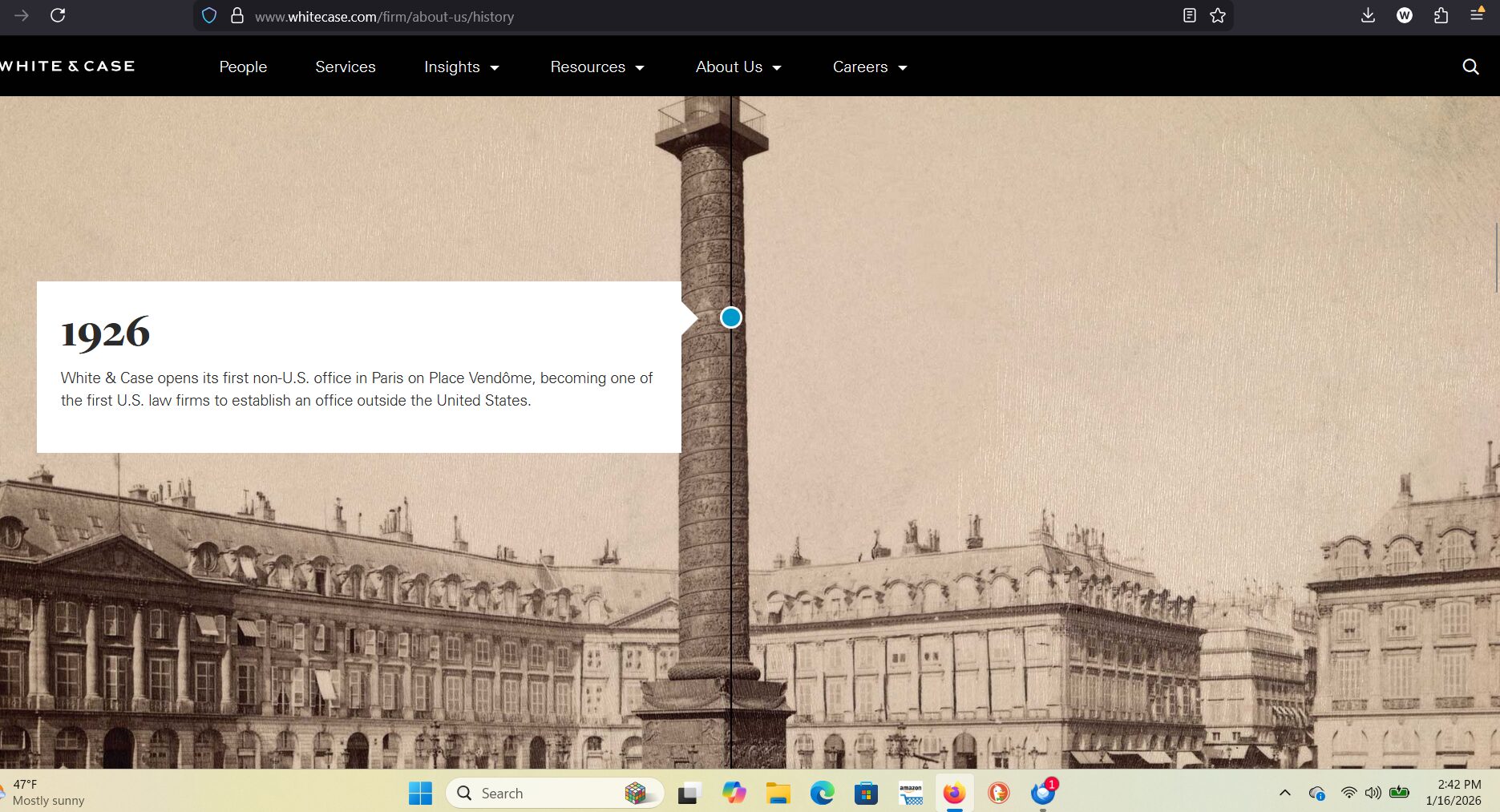
Task: Click the blue 1926 timeline marker
Action: pyautogui.click(x=730, y=317)
